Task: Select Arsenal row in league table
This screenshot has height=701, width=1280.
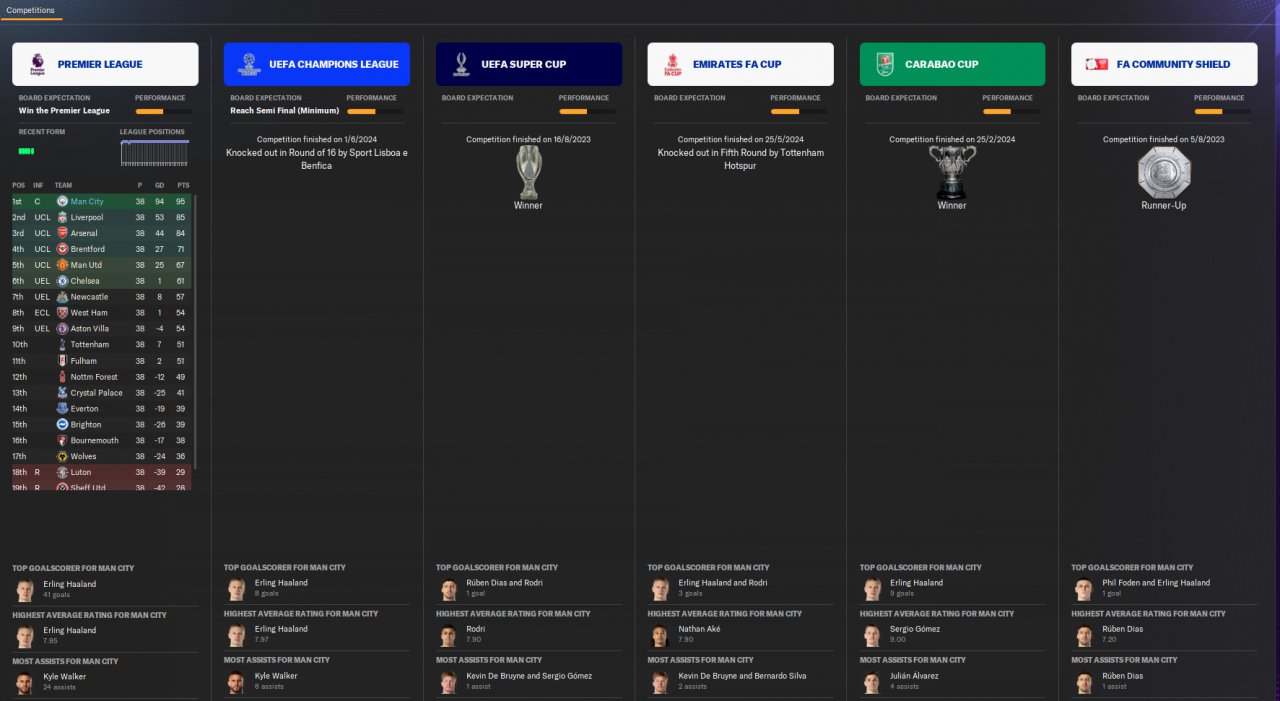Action: coord(101,233)
